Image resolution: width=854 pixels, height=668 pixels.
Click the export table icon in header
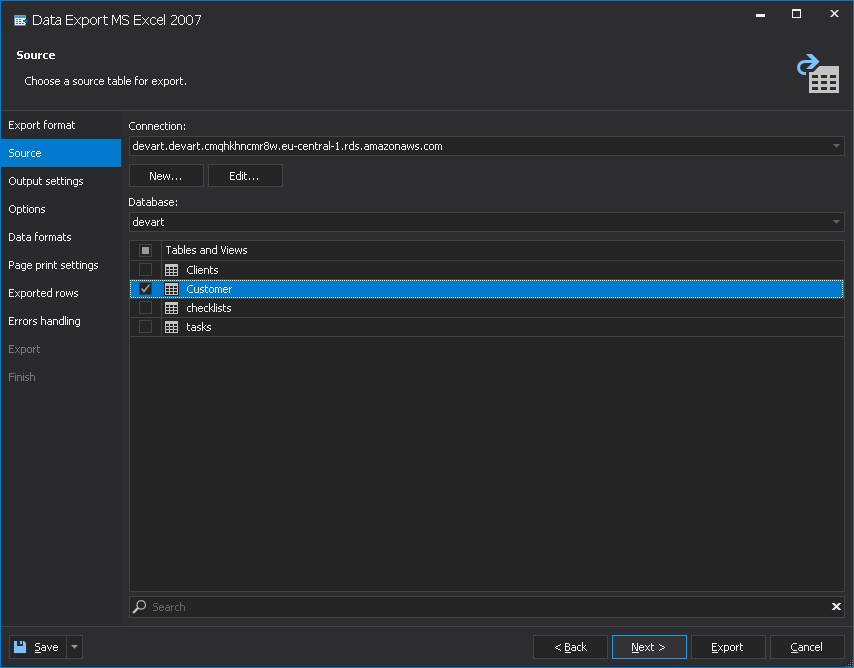pyautogui.click(x=818, y=74)
